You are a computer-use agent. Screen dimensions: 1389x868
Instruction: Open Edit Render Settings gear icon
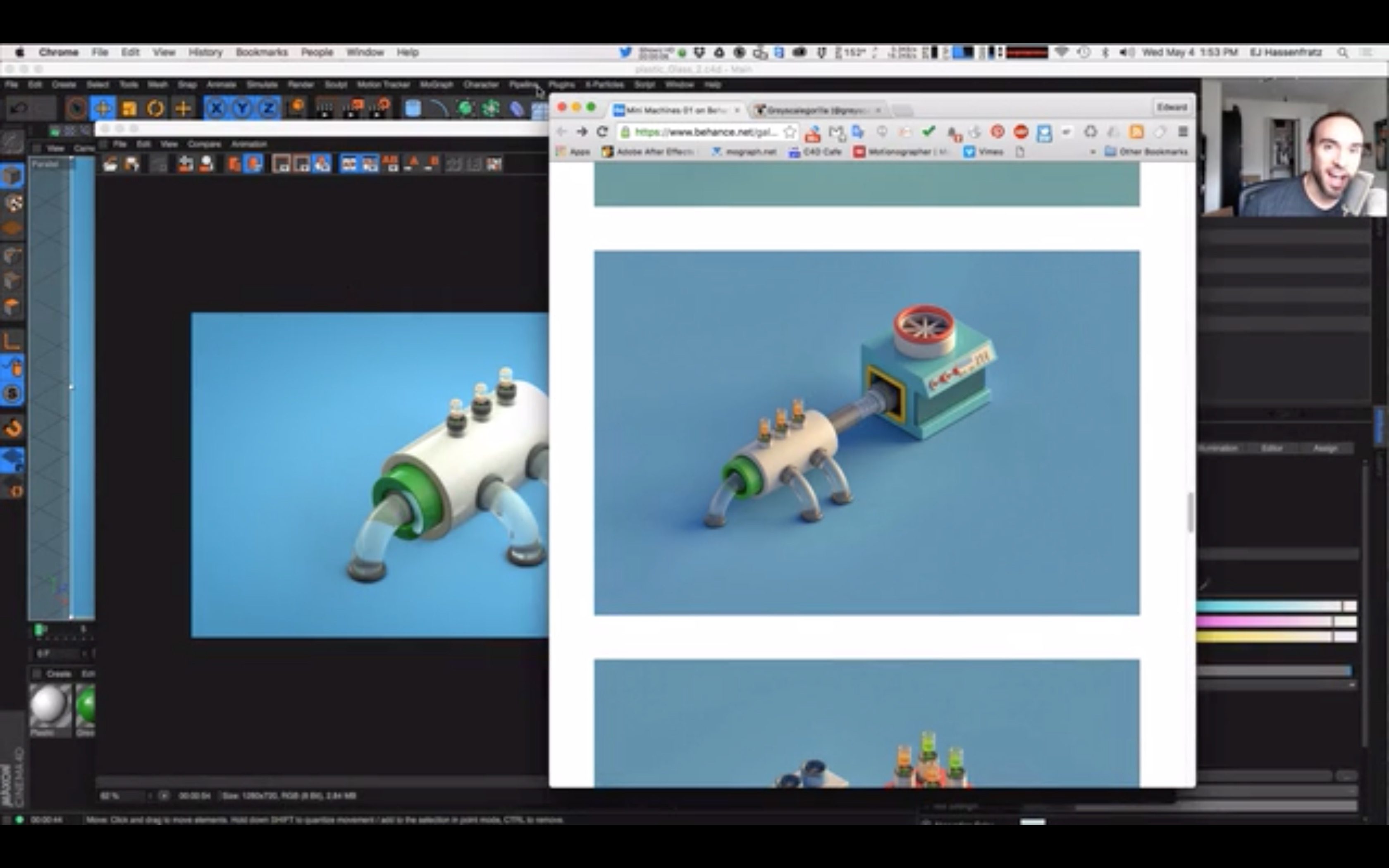[x=379, y=108]
